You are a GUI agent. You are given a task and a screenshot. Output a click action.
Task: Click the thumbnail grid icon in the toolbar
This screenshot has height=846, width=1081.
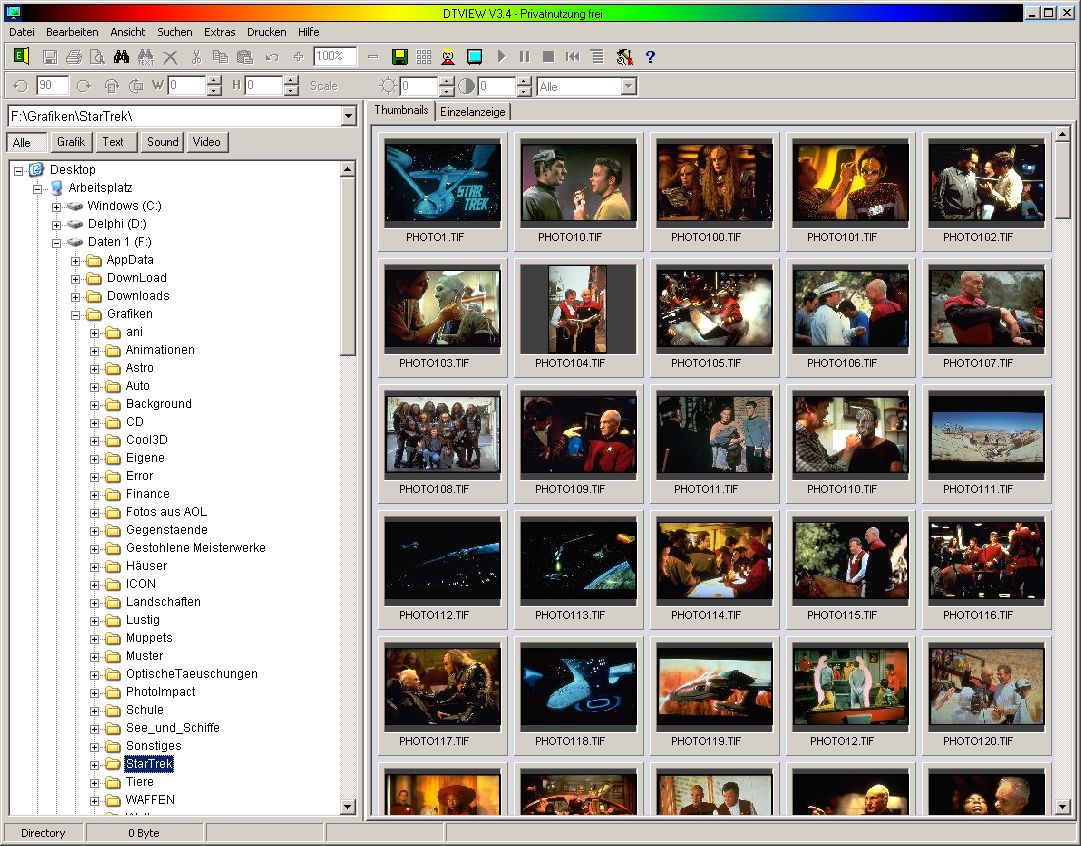tap(424, 57)
